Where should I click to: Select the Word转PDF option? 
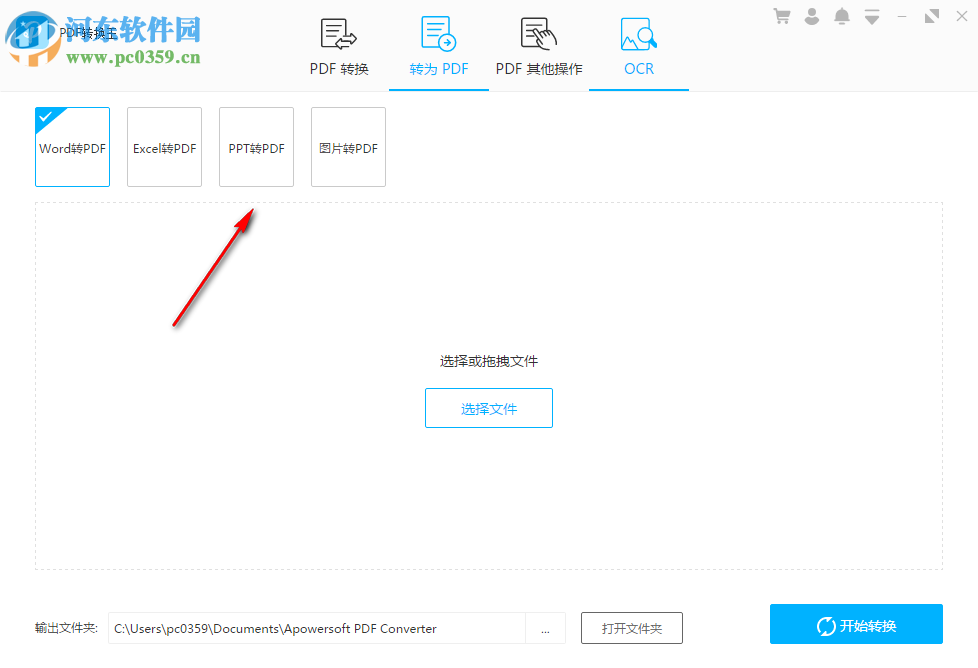pyautogui.click(x=72, y=147)
